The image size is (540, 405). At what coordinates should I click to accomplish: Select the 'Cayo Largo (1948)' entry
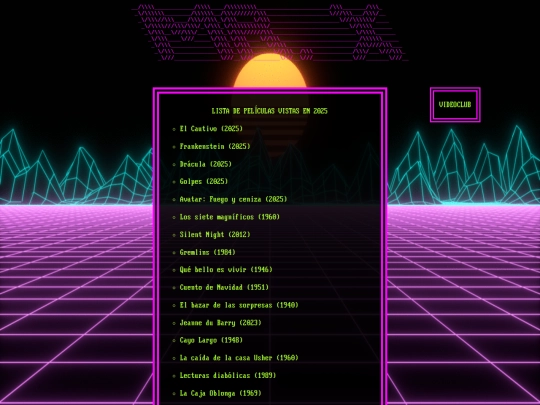(211, 340)
